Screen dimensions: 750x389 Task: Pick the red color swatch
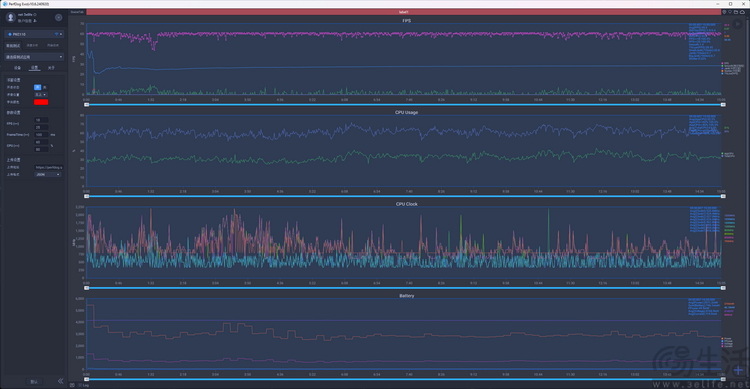point(41,102)
